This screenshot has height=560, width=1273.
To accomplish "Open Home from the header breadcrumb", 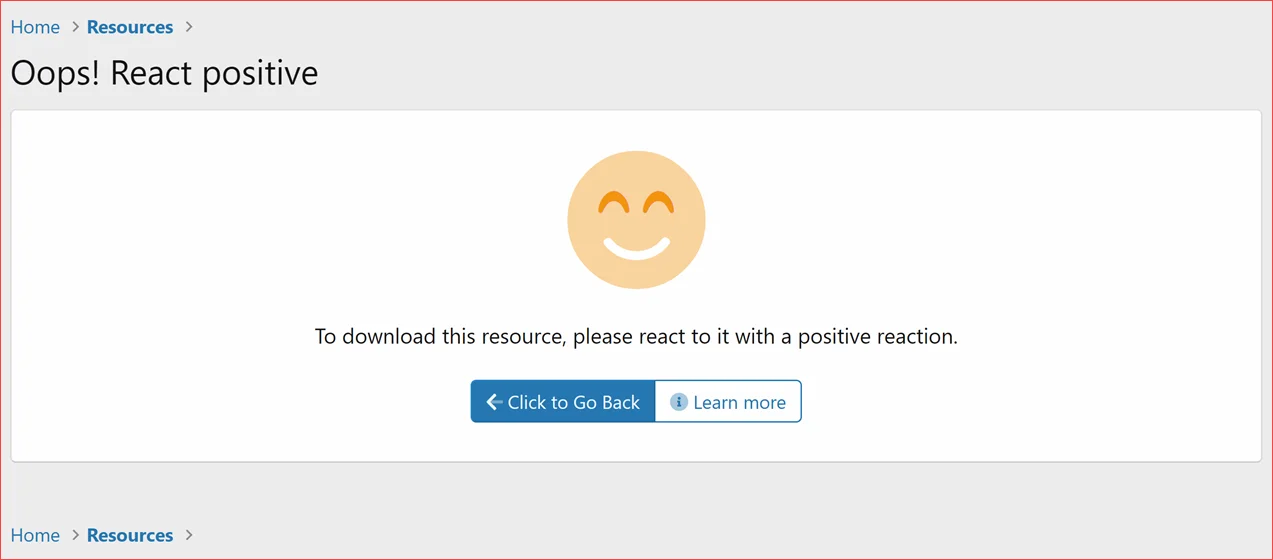I will click(x=35, y=28).
